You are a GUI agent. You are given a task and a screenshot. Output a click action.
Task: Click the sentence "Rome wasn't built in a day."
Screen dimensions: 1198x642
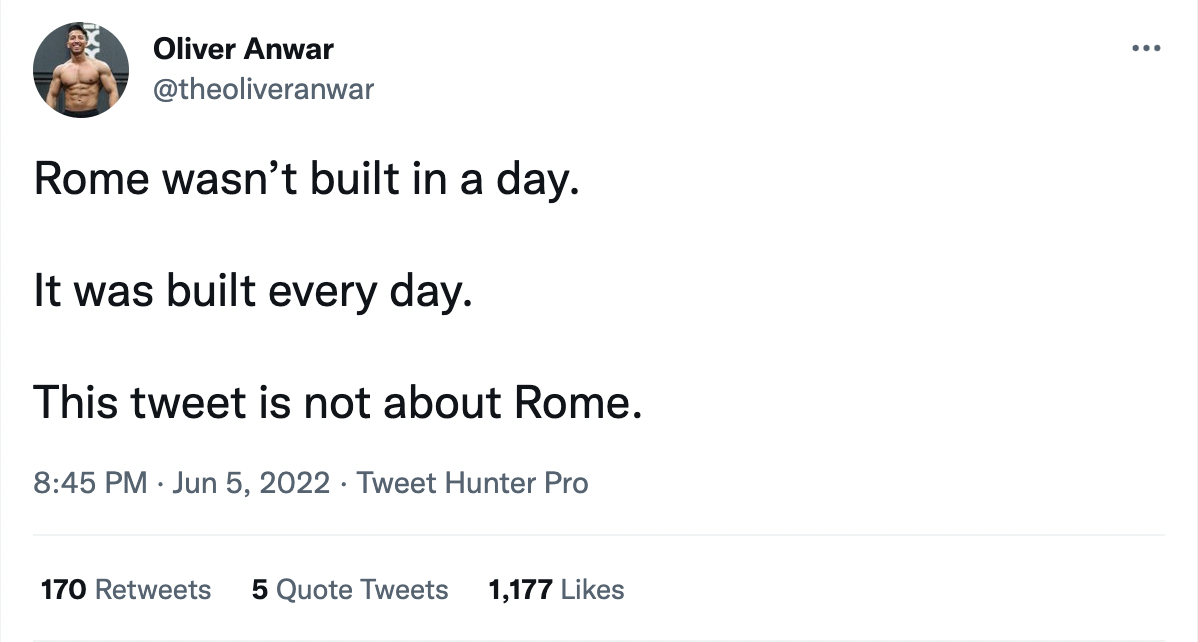pyautogui.click(x=307, y=179)
